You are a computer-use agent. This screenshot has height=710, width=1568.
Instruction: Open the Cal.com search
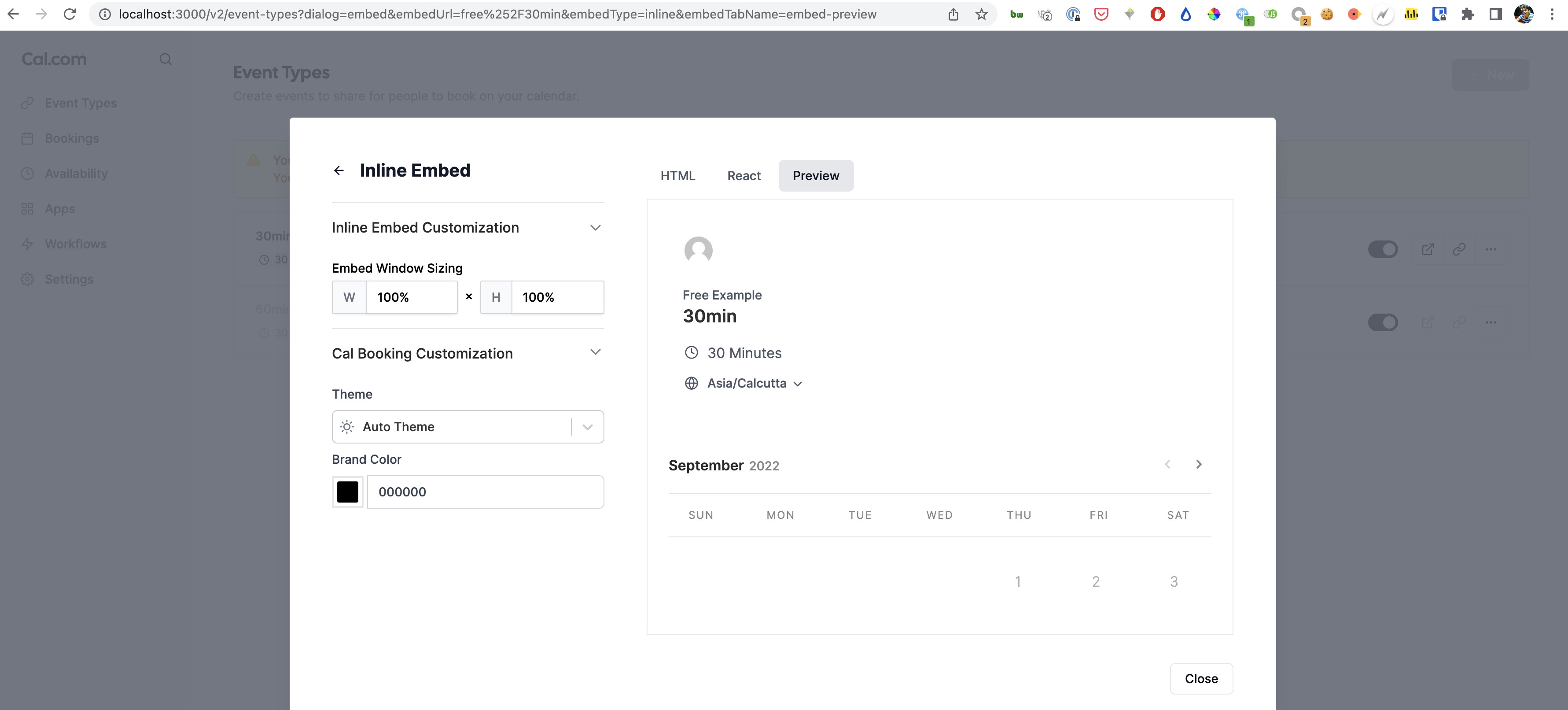coord(165,59)
